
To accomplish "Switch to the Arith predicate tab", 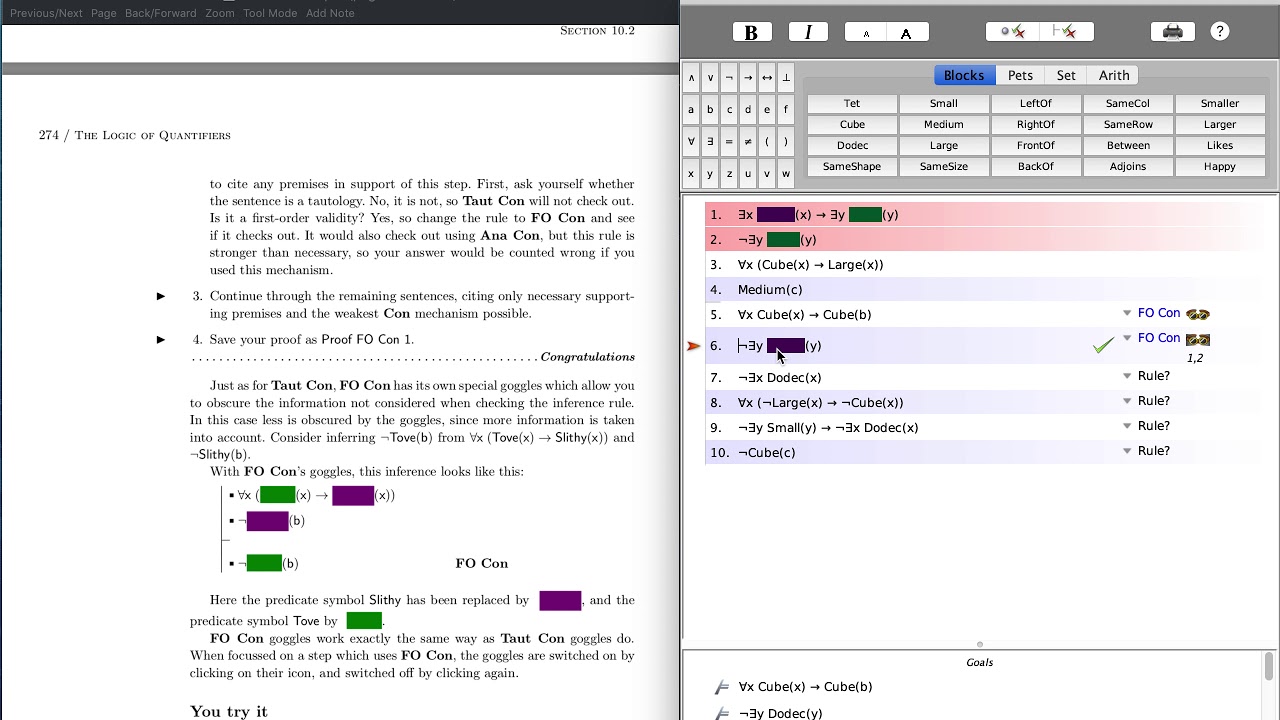I will [1114, 75].
